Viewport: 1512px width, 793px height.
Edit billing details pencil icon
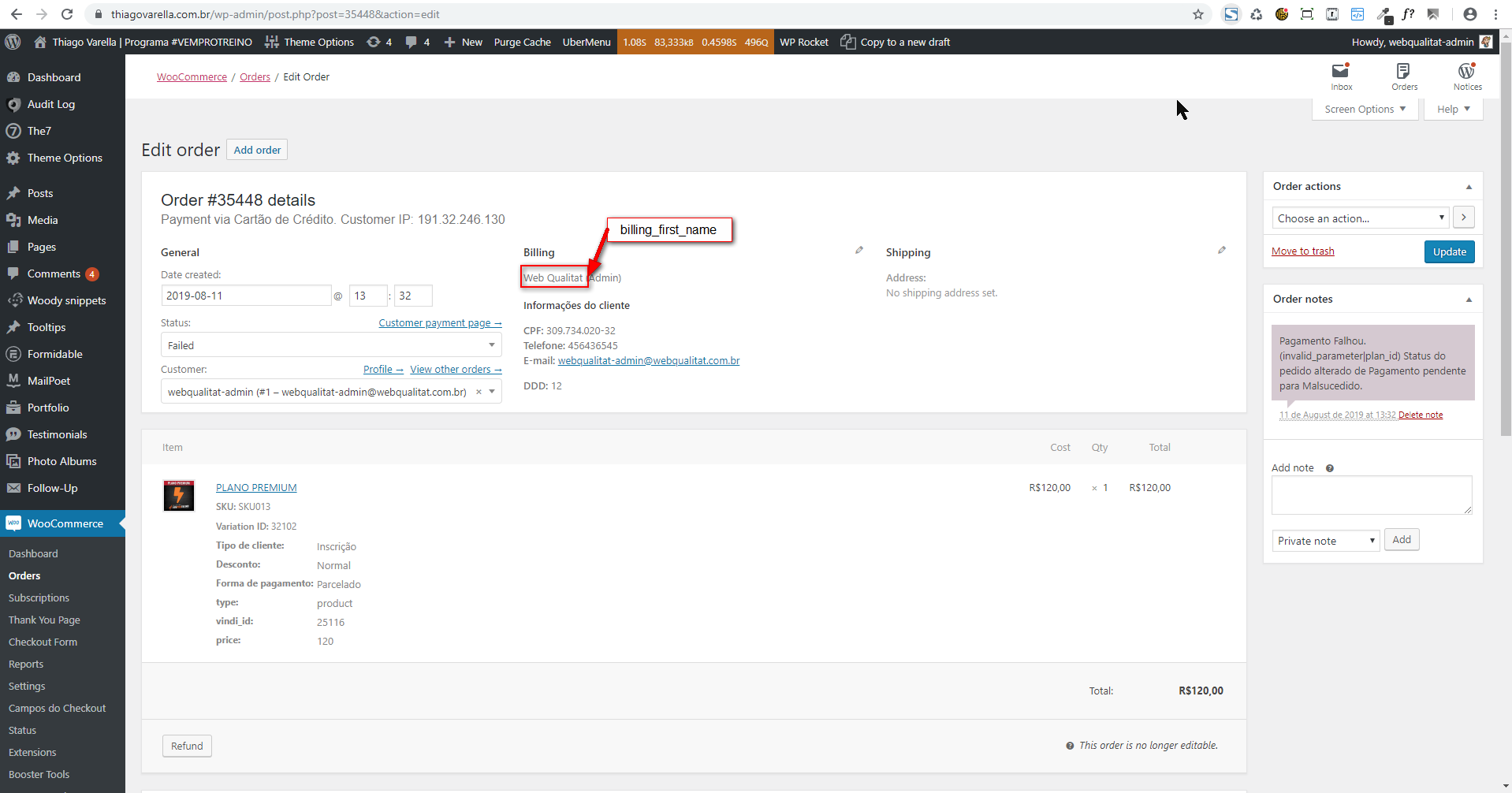coord(859,250)
